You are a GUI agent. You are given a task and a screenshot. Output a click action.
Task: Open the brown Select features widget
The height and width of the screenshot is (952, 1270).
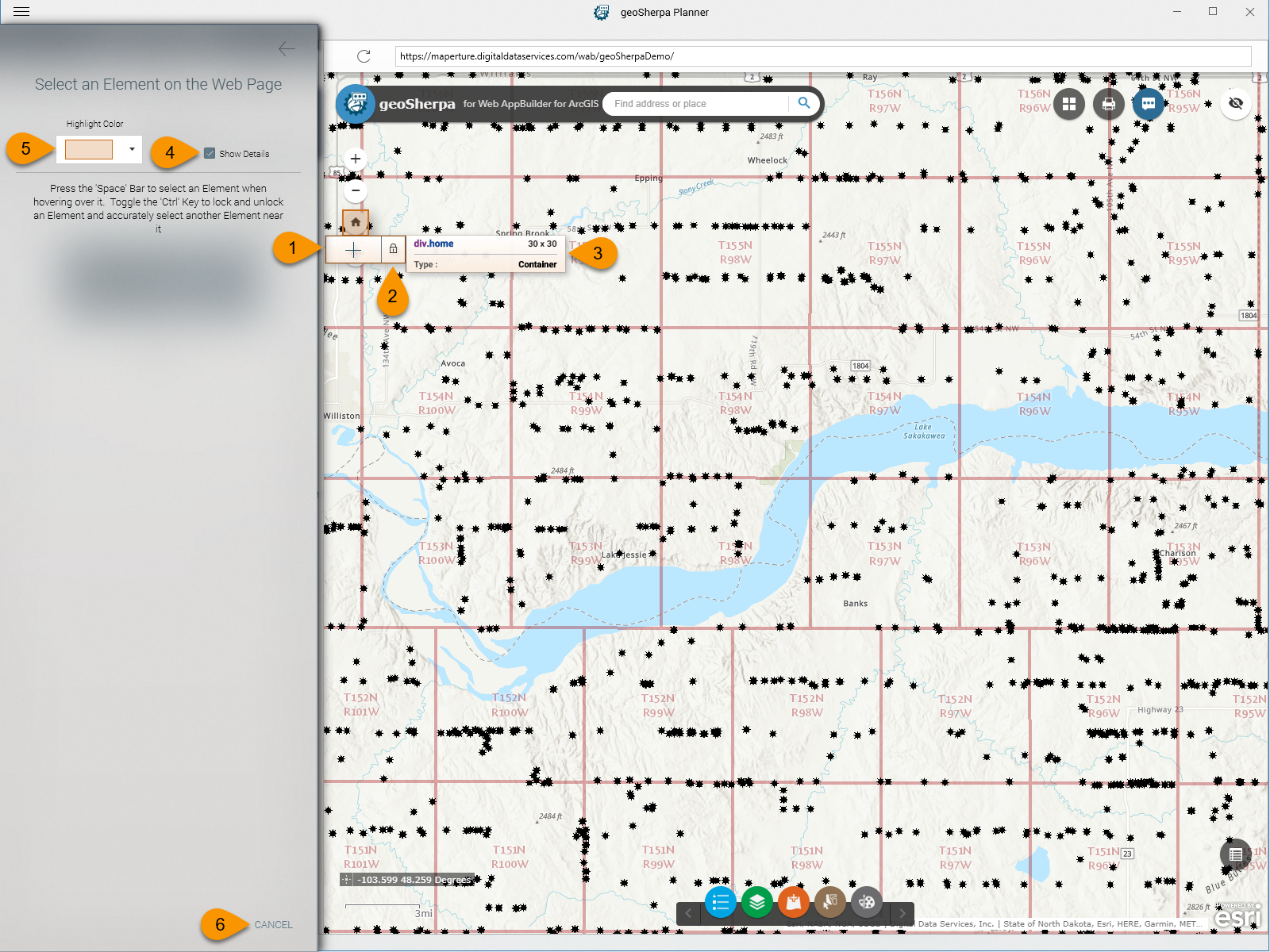pyautogui.click(x=830, y=902)
